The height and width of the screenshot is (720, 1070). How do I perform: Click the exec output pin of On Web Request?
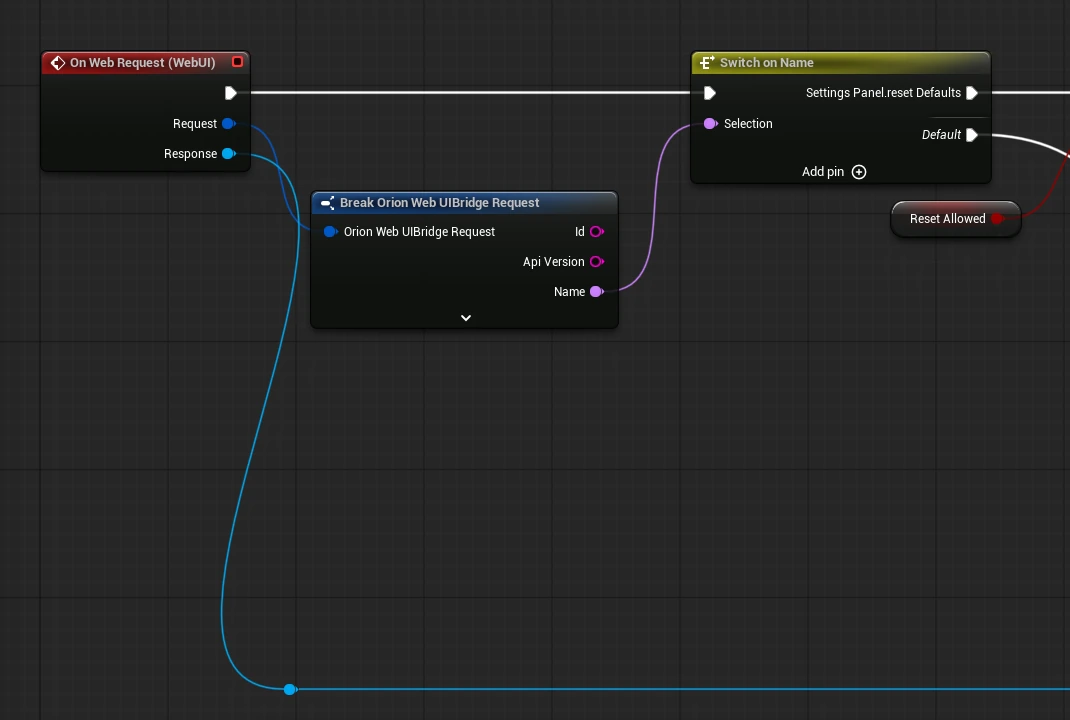pos(231,93)
